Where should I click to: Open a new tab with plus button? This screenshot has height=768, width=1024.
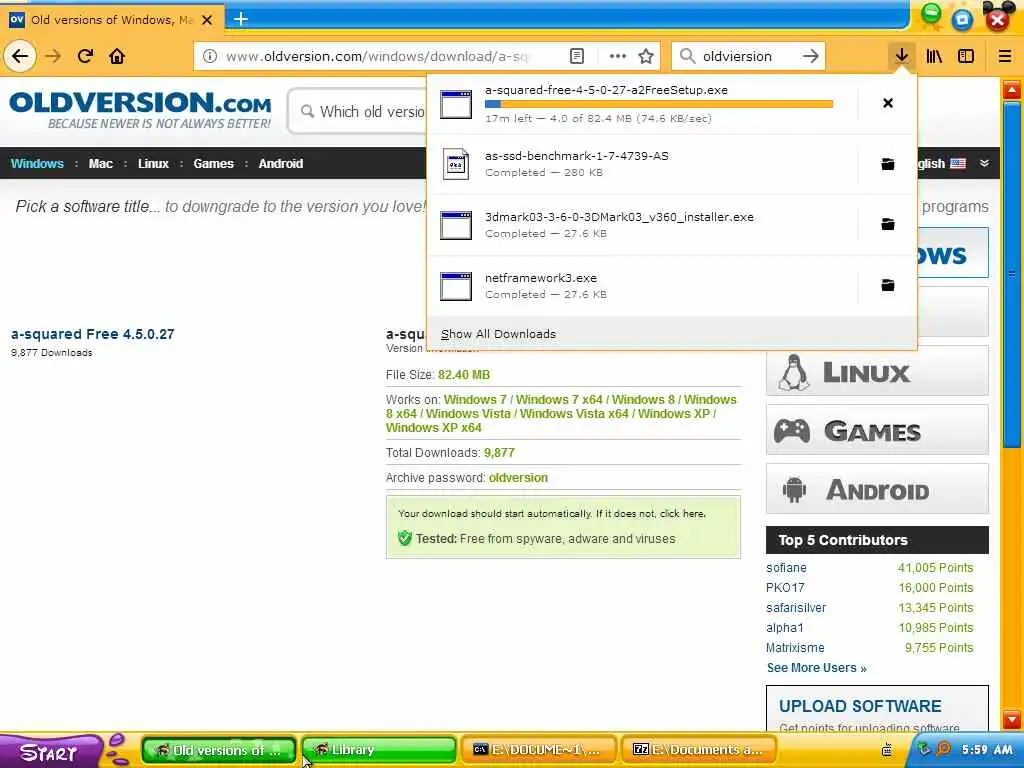coord(241,19)
